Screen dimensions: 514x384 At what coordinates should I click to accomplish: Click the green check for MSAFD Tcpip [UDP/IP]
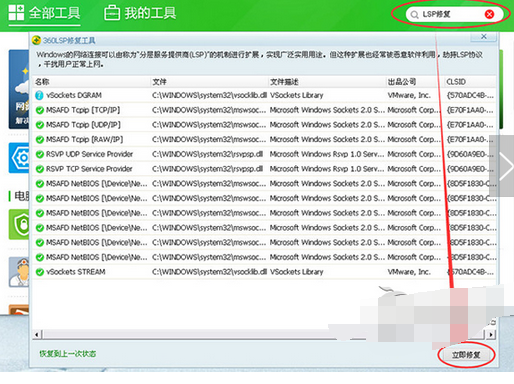pyautogui.click(x=40, y=125)
